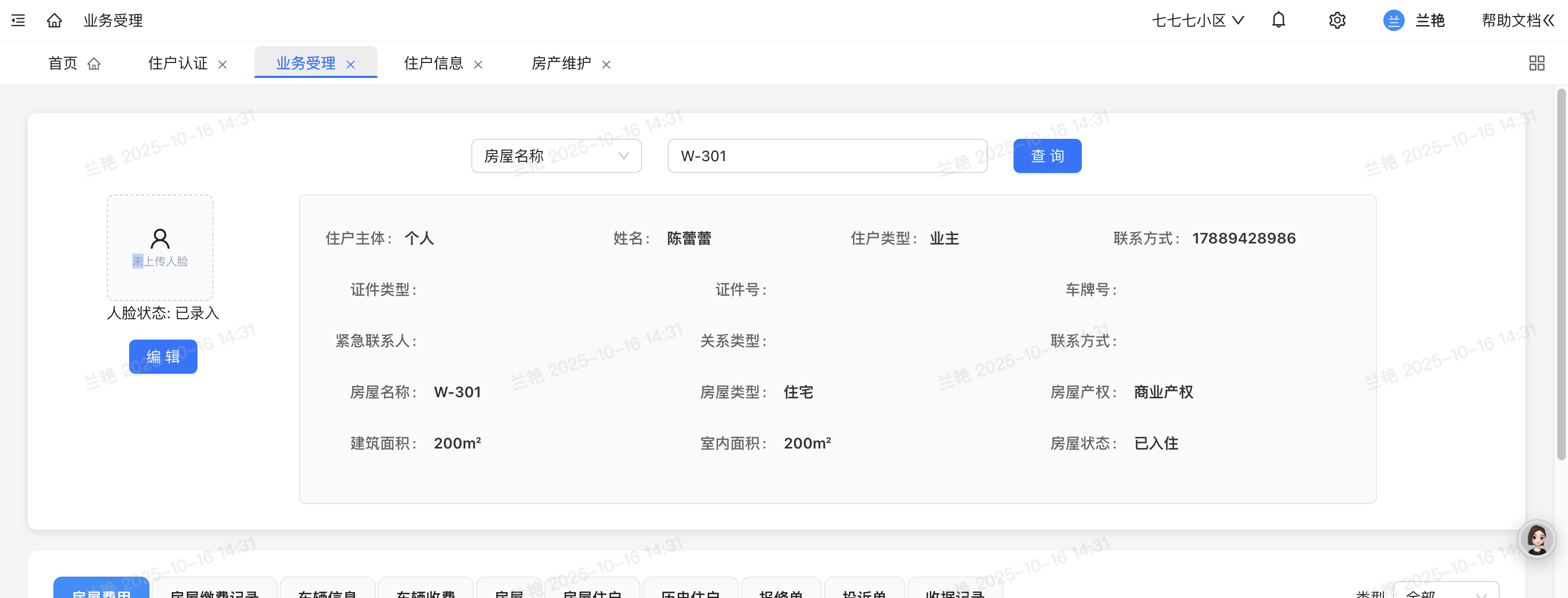Click the name value 陈蕾蕾

(689, 238)
